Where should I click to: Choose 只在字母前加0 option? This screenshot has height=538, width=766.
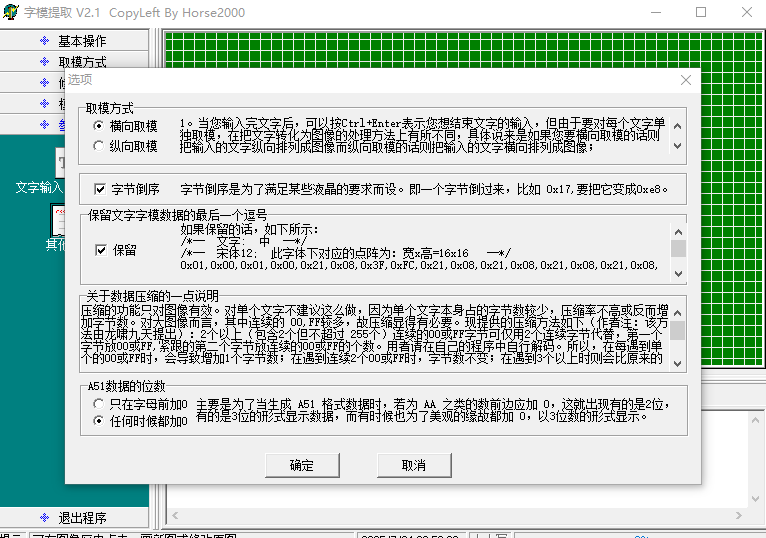[x=98, y=403]
